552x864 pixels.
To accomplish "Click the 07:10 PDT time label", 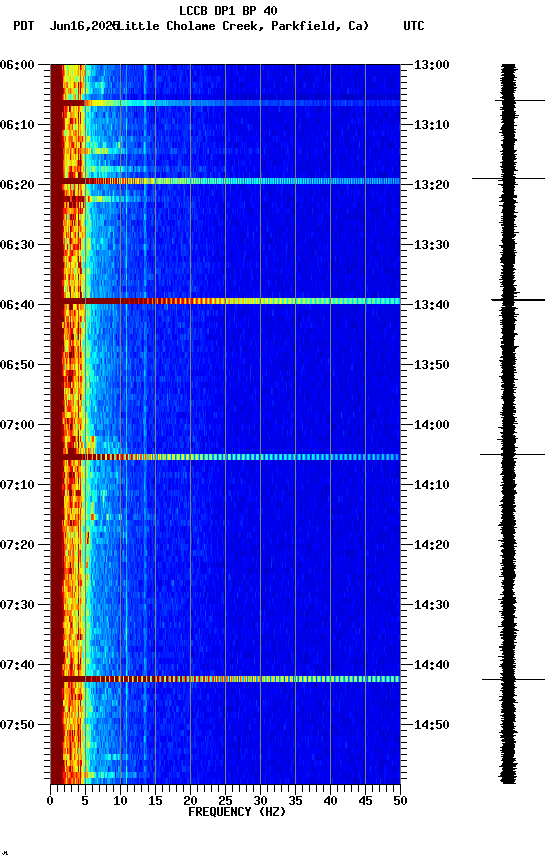I will [17, 485].
